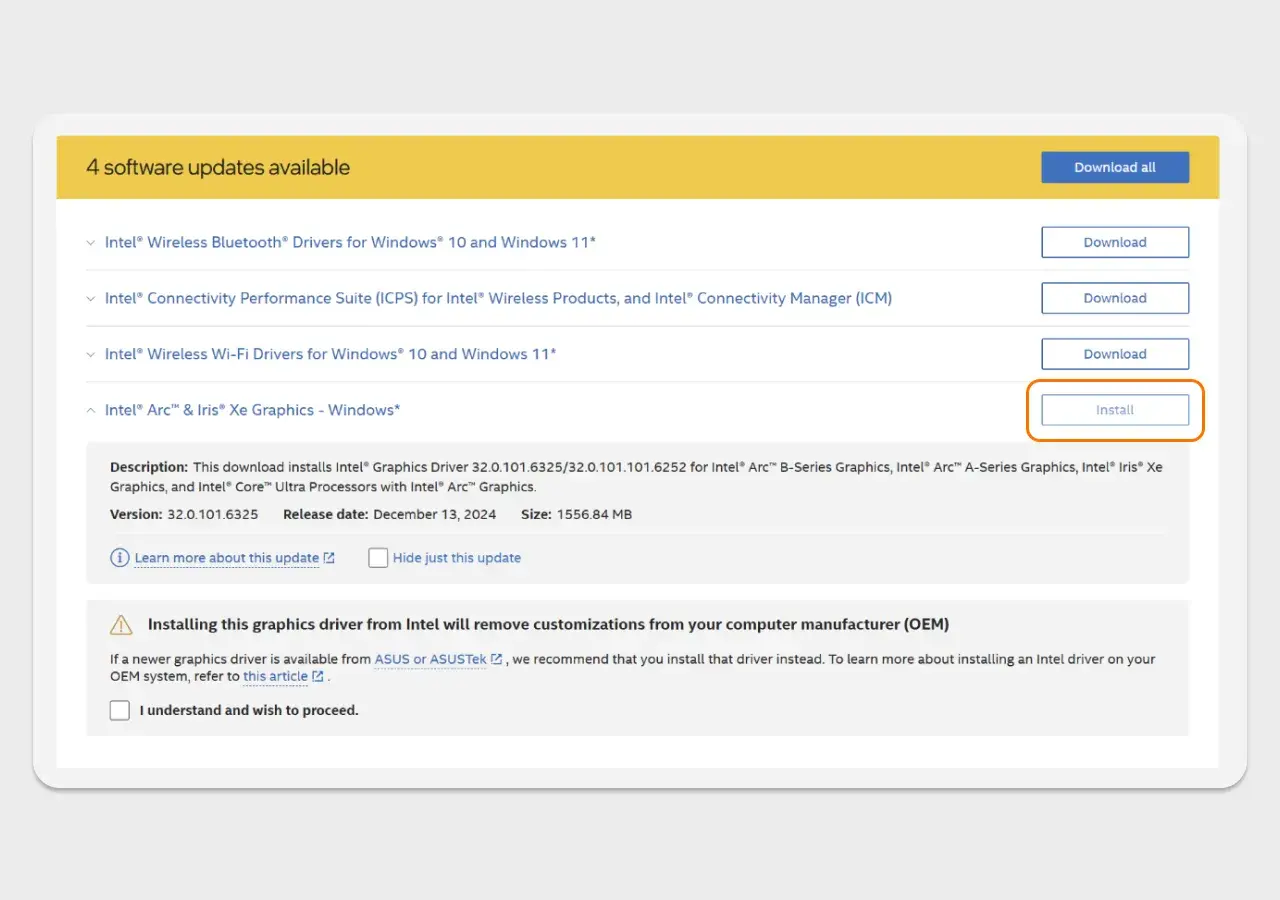This screenshot has height=900, width=1280.
Task: Click the Hide just this update label
Action: pyautogui.click(x=457, y=558)
